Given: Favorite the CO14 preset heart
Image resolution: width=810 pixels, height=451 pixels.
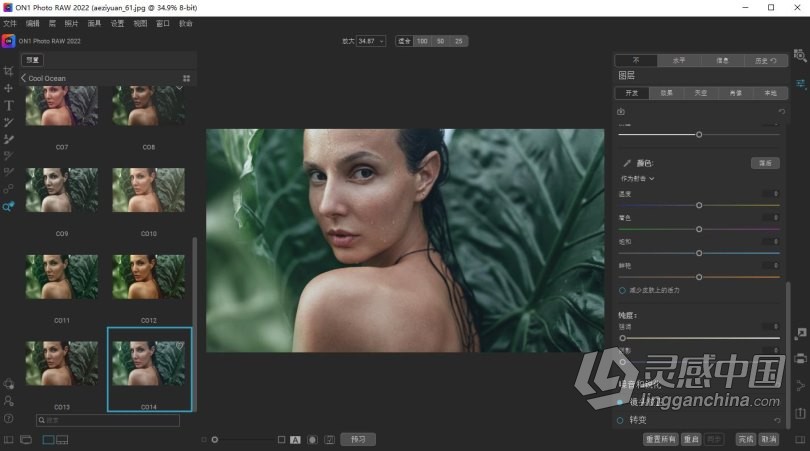Looking at the screenshot, I should pos(180,346).
